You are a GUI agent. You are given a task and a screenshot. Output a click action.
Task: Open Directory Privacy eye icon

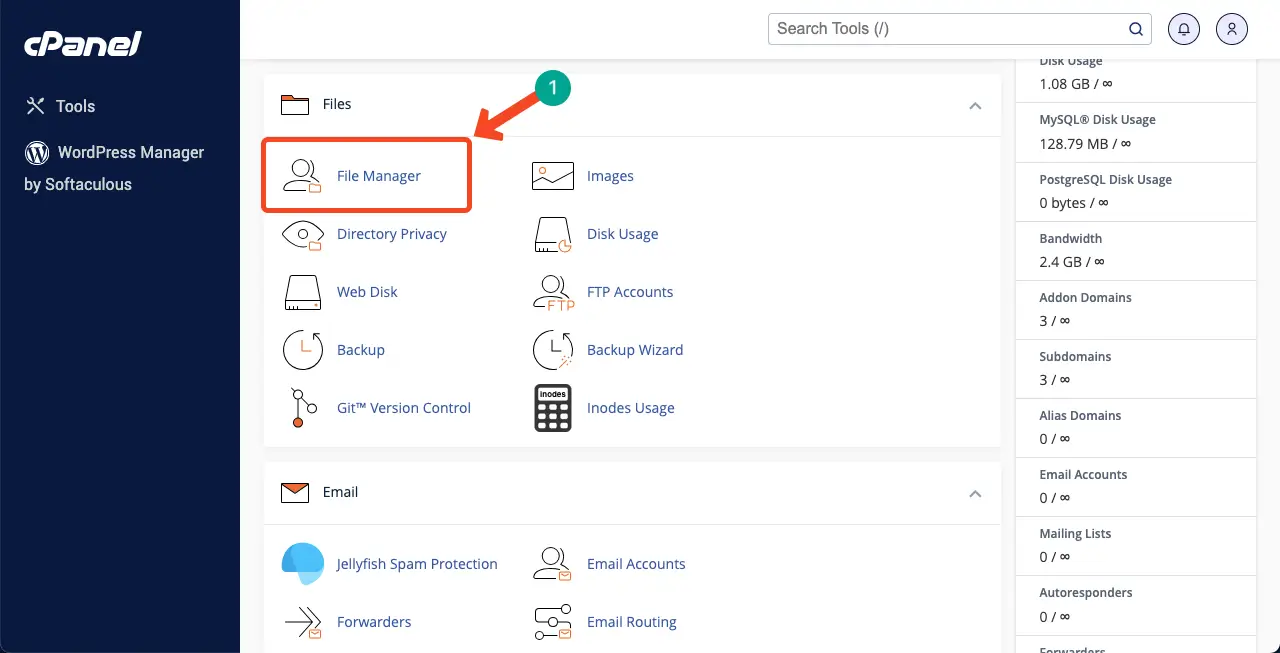302,234
